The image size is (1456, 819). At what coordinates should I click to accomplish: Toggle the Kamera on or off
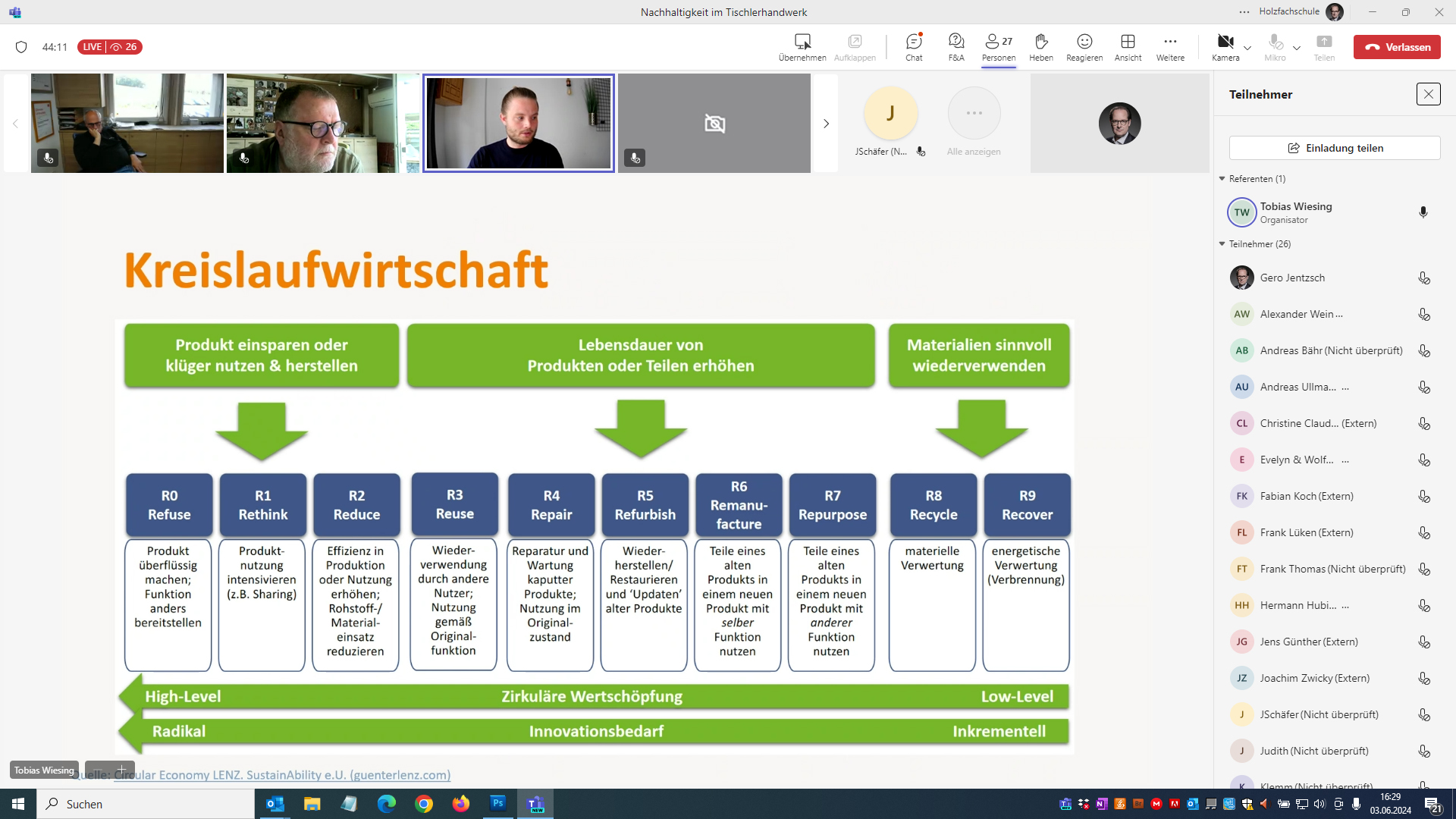tap(1225, 42)
